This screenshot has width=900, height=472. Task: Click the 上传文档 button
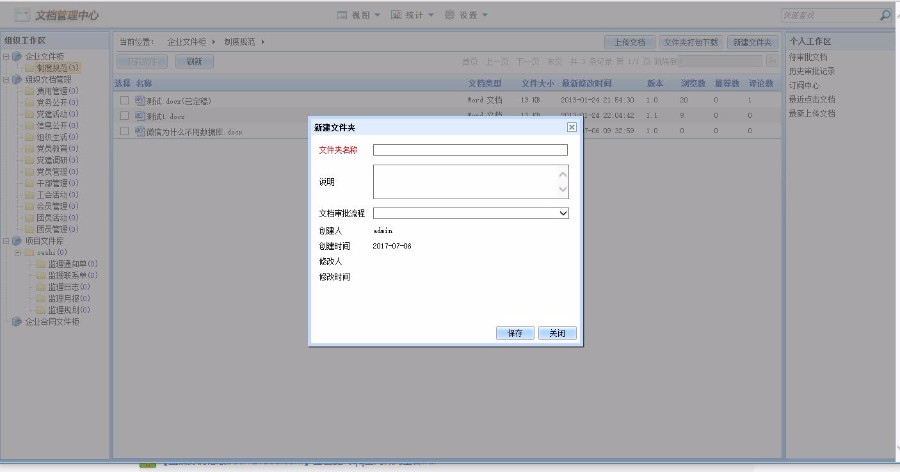pos(629,43)
